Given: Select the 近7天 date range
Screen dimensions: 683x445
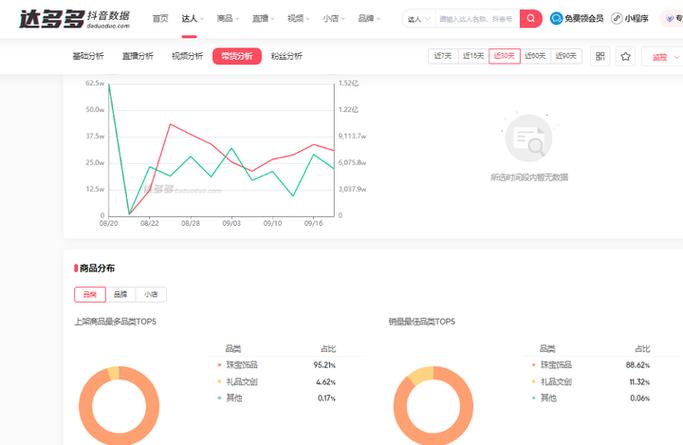Looking at the screenshot, I should pos(442,56).
